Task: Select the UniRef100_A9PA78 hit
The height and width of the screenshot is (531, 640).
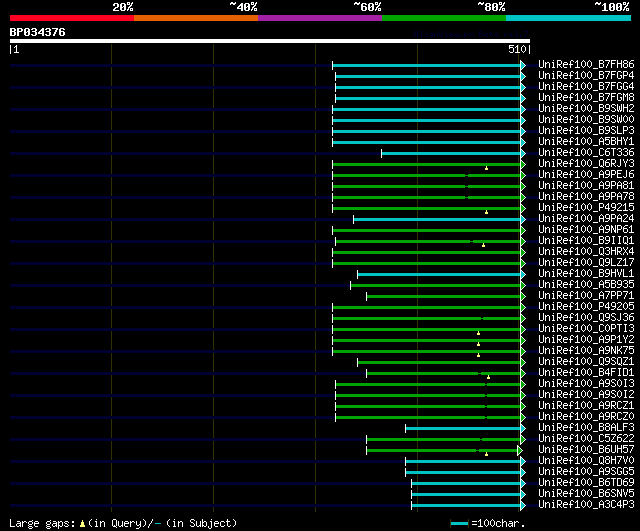Action: click(586, 197)
